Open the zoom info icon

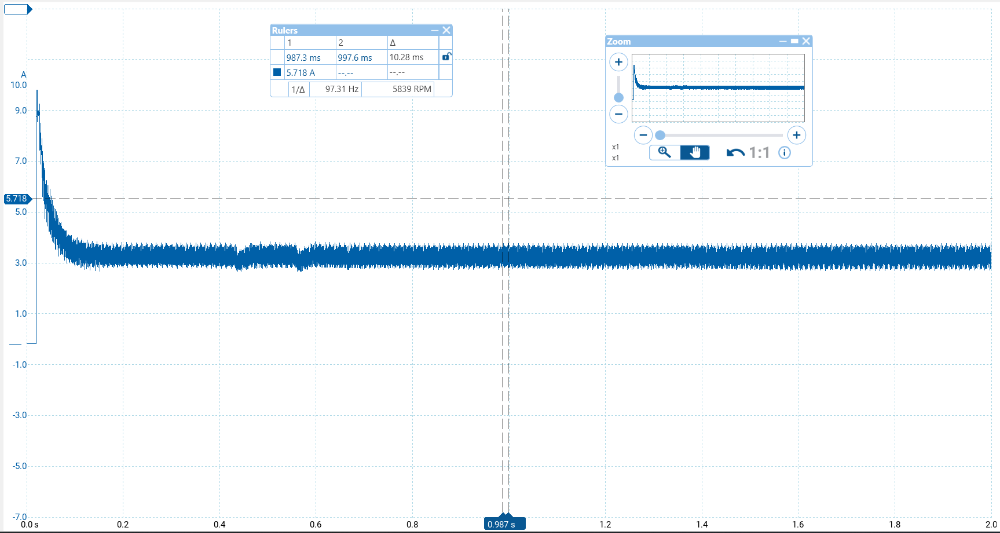(785, 153)
